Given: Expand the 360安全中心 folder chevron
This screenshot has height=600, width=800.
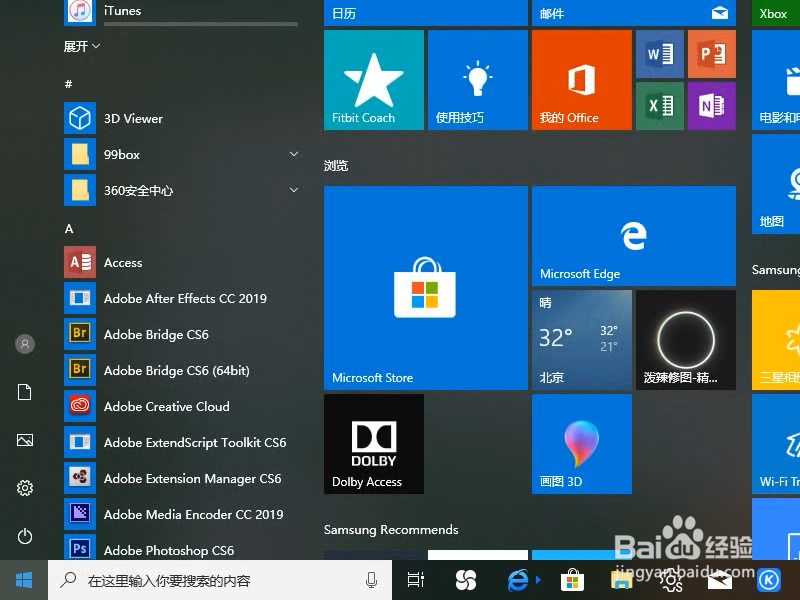Looking at the screenshot, I should pyautogui.click(x=294, y=190).
